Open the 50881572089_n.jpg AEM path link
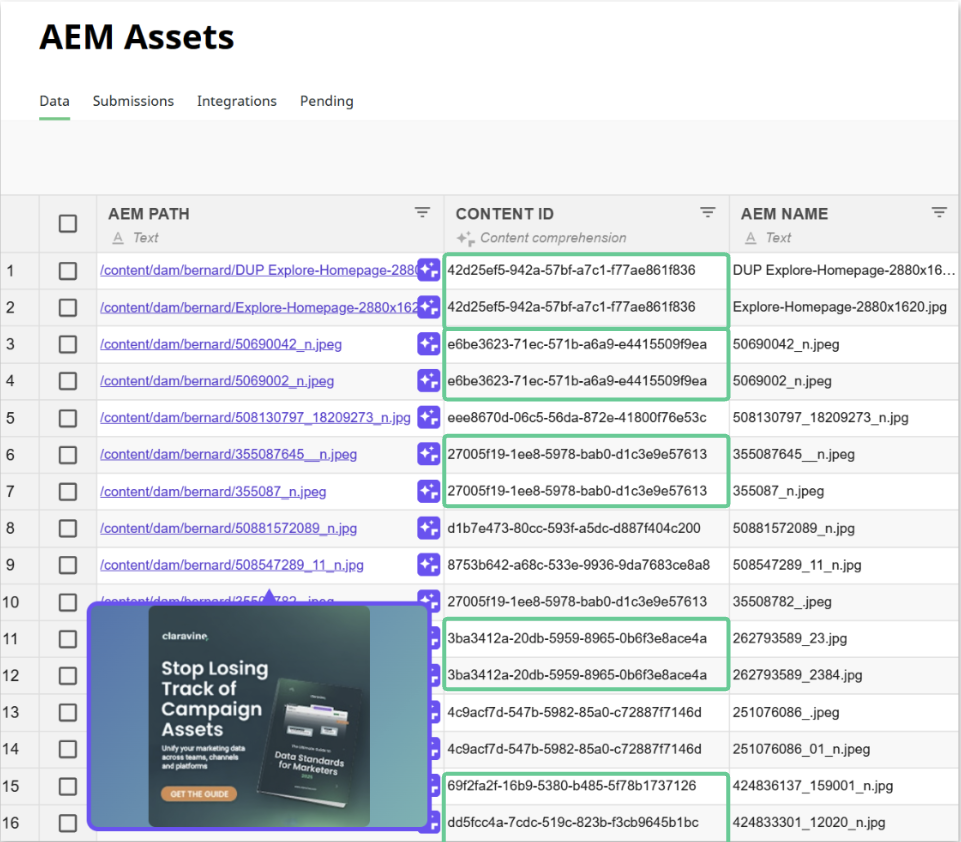The width and height of the screenshot is (961, 842). point(228,528)
